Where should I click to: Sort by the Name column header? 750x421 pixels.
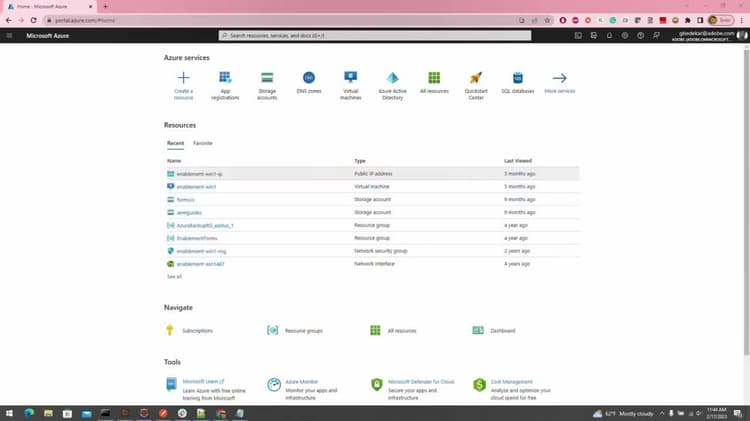tap(174, 161)
